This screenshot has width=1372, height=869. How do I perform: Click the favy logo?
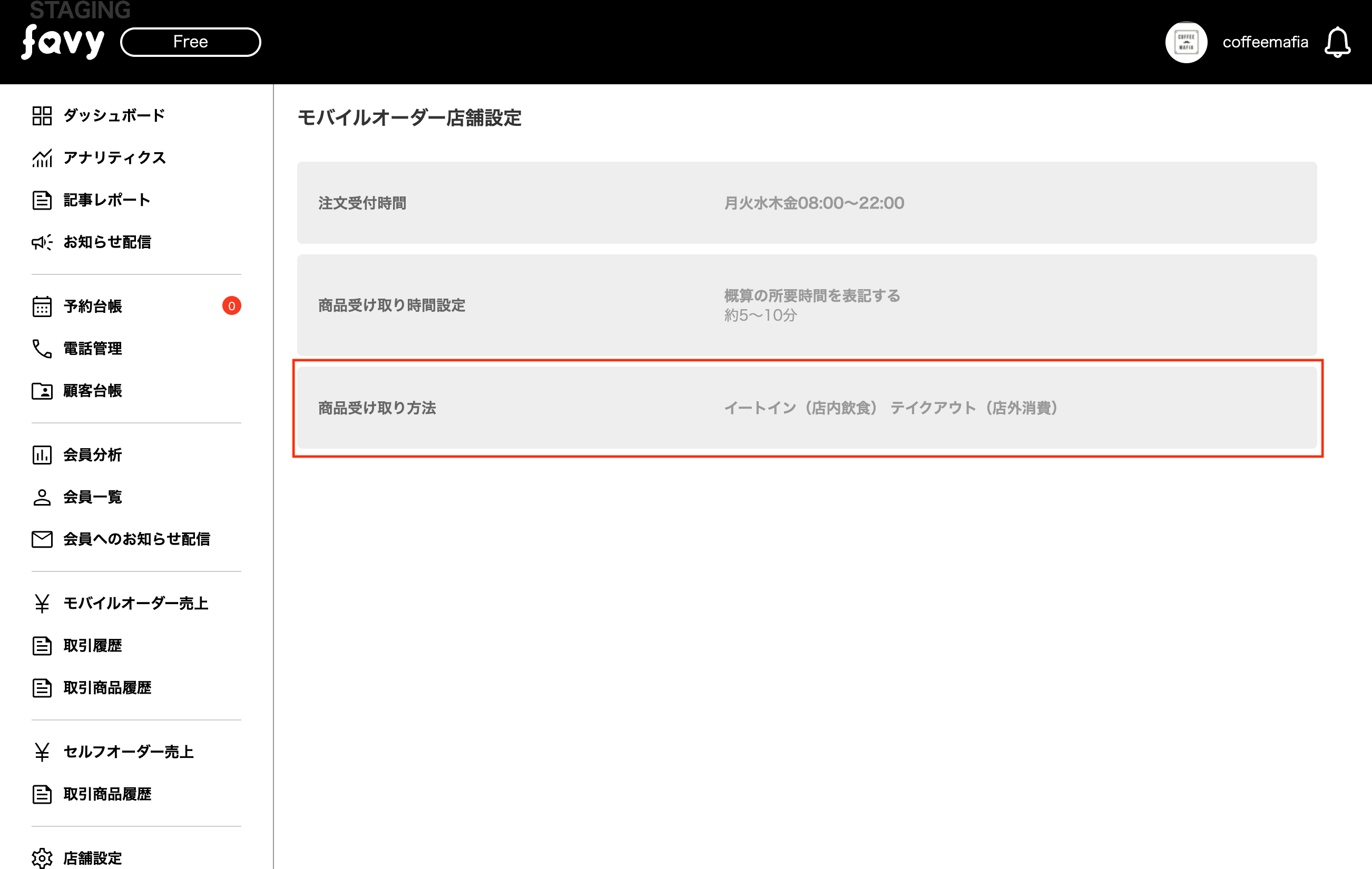pyautogui.click(x=63, y=42)
